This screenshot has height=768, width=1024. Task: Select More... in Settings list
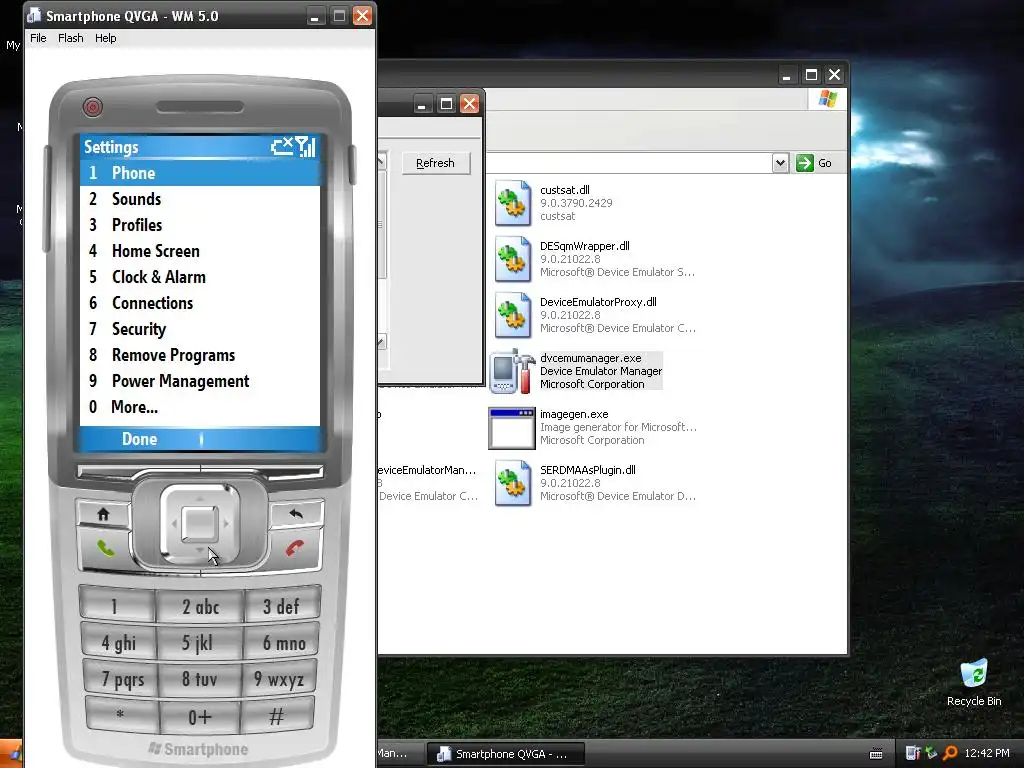click(x=200, y=408)
